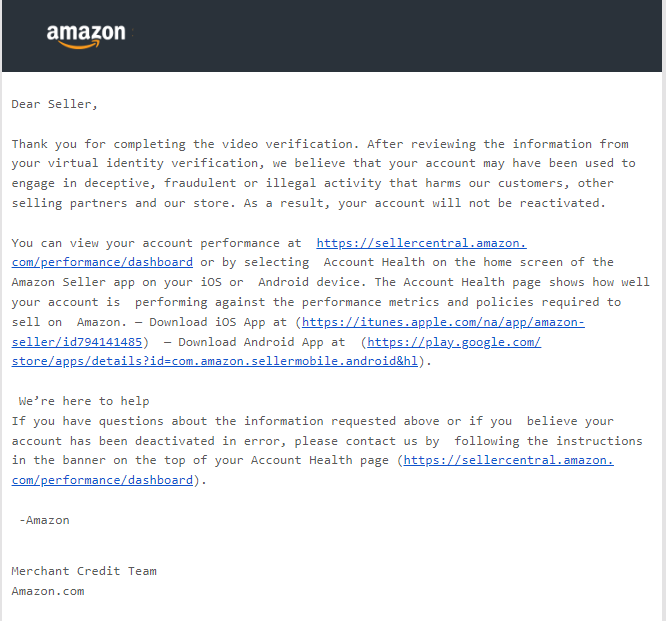Open the sellercentral link after "account performance at"

pyautogui.click(x=421, y=243)
